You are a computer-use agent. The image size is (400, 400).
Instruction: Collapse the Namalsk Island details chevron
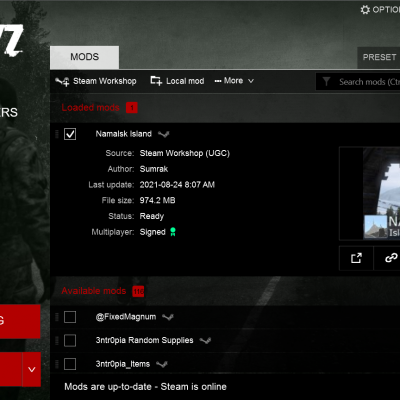point(163,134)
